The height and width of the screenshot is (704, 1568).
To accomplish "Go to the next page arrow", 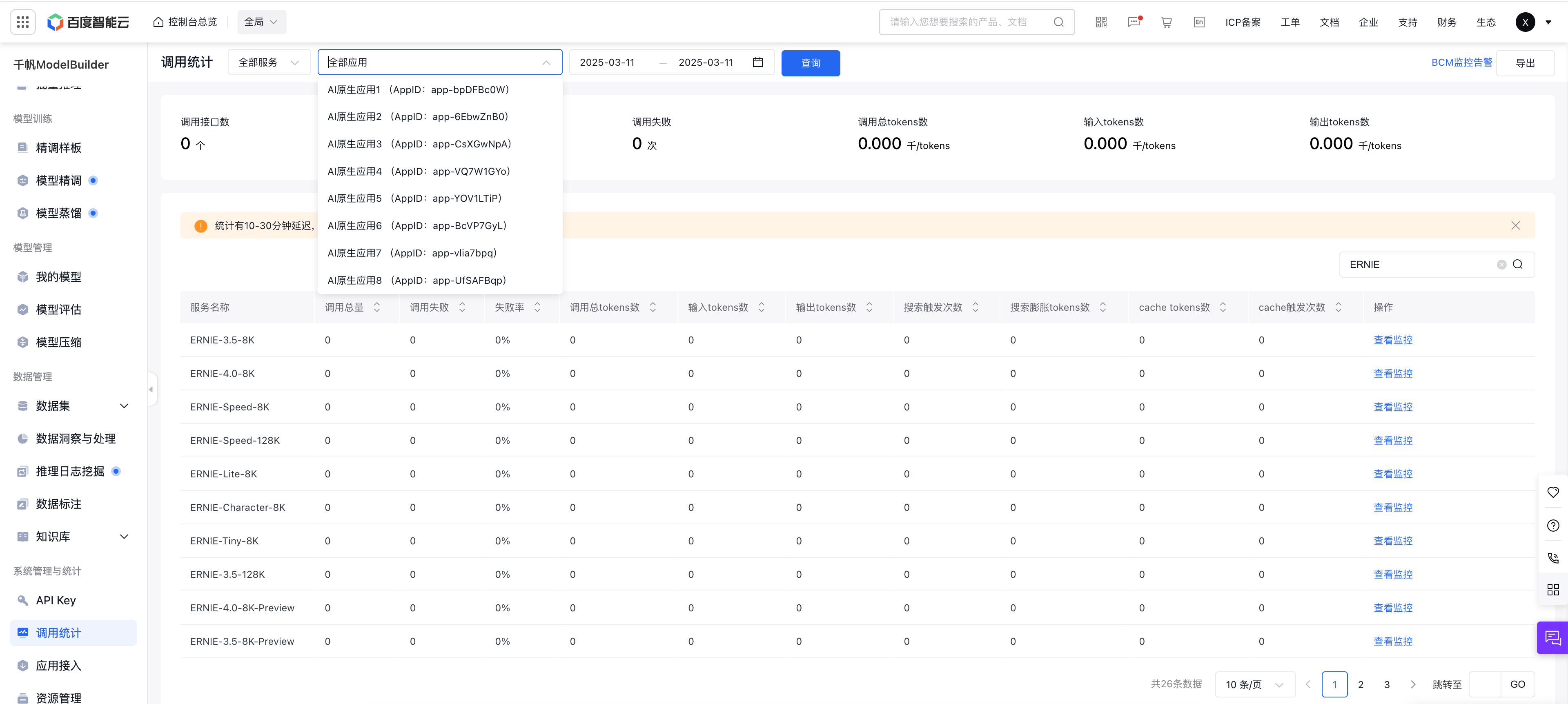I will point(1413,684).
